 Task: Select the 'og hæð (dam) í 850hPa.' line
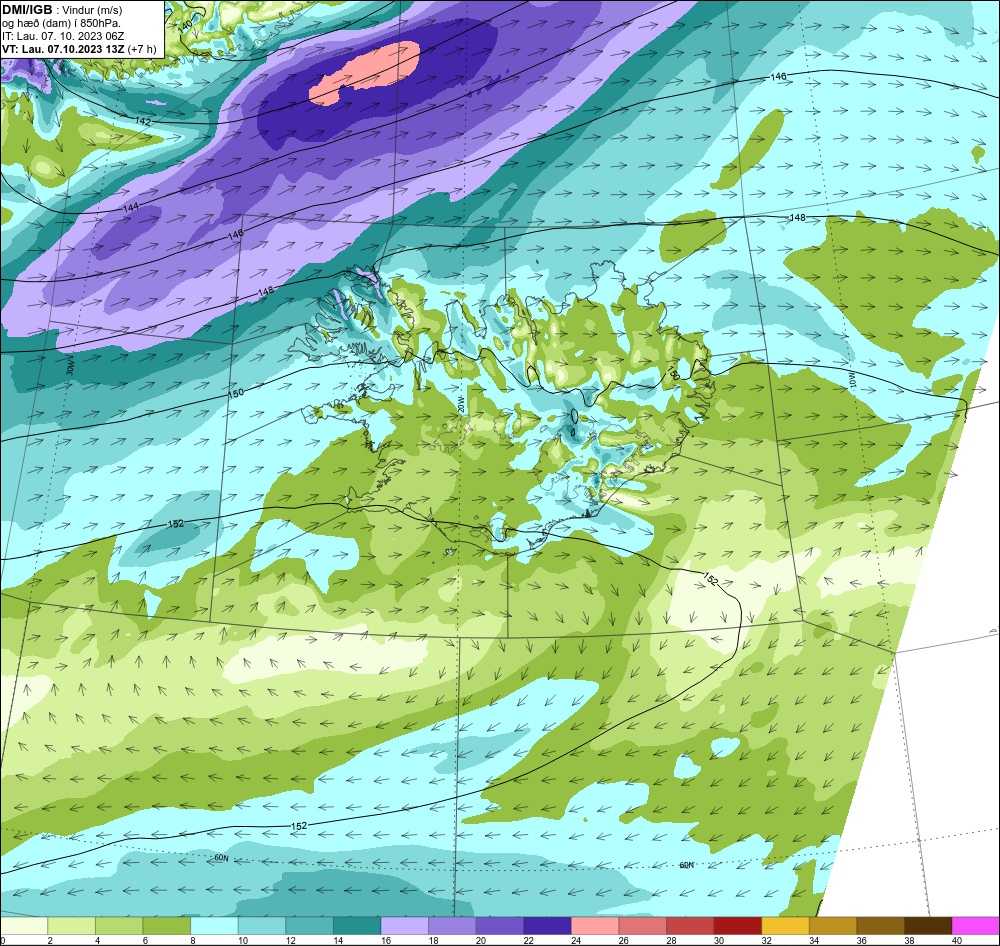61,24
